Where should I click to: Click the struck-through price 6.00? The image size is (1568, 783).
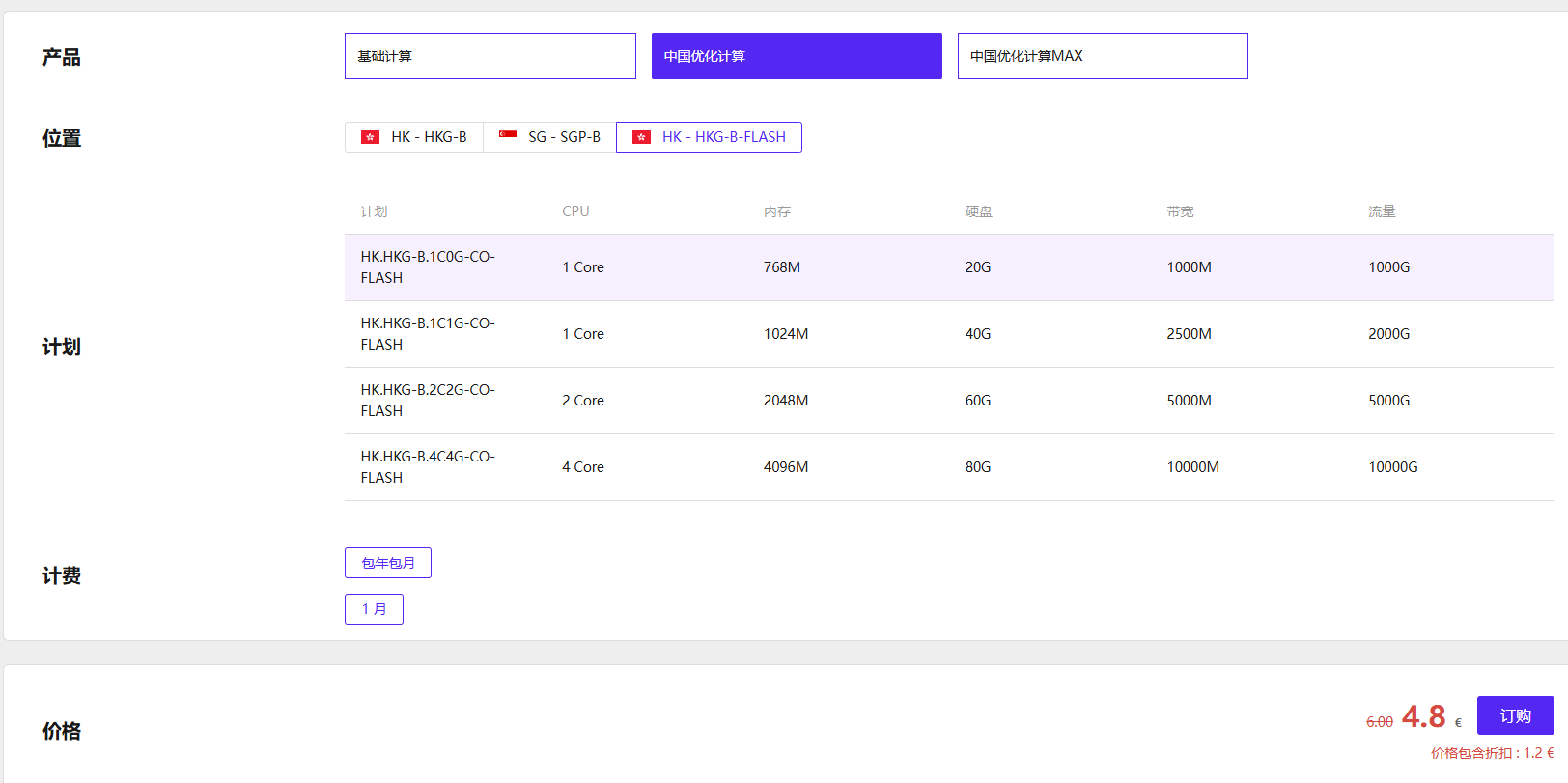click(1380, 722)
